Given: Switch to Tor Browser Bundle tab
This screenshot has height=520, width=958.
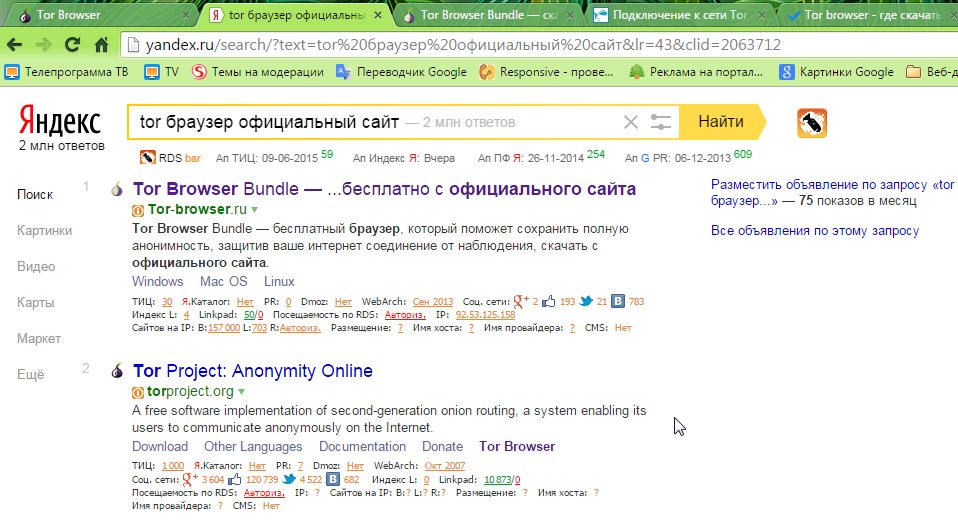Looking at the screenshot, I should 487,15.
